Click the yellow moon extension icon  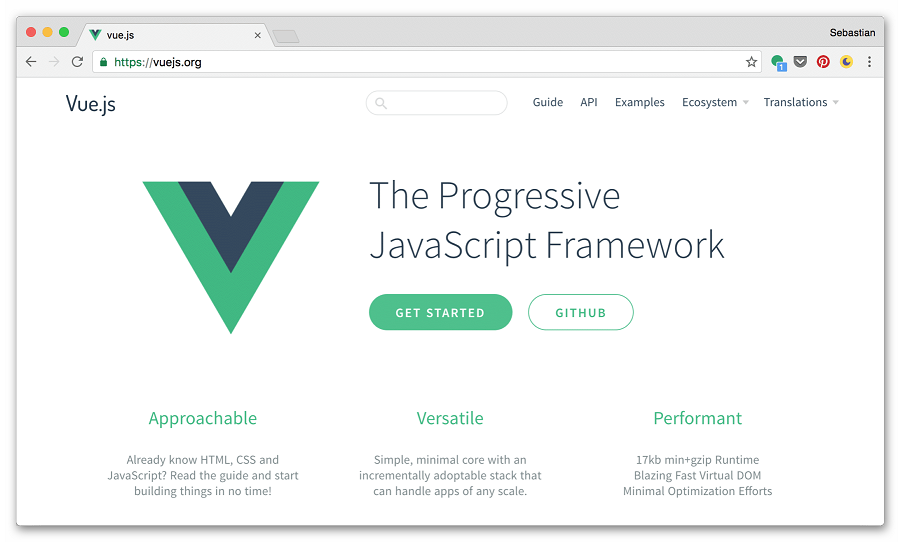[x=846, y=61]
